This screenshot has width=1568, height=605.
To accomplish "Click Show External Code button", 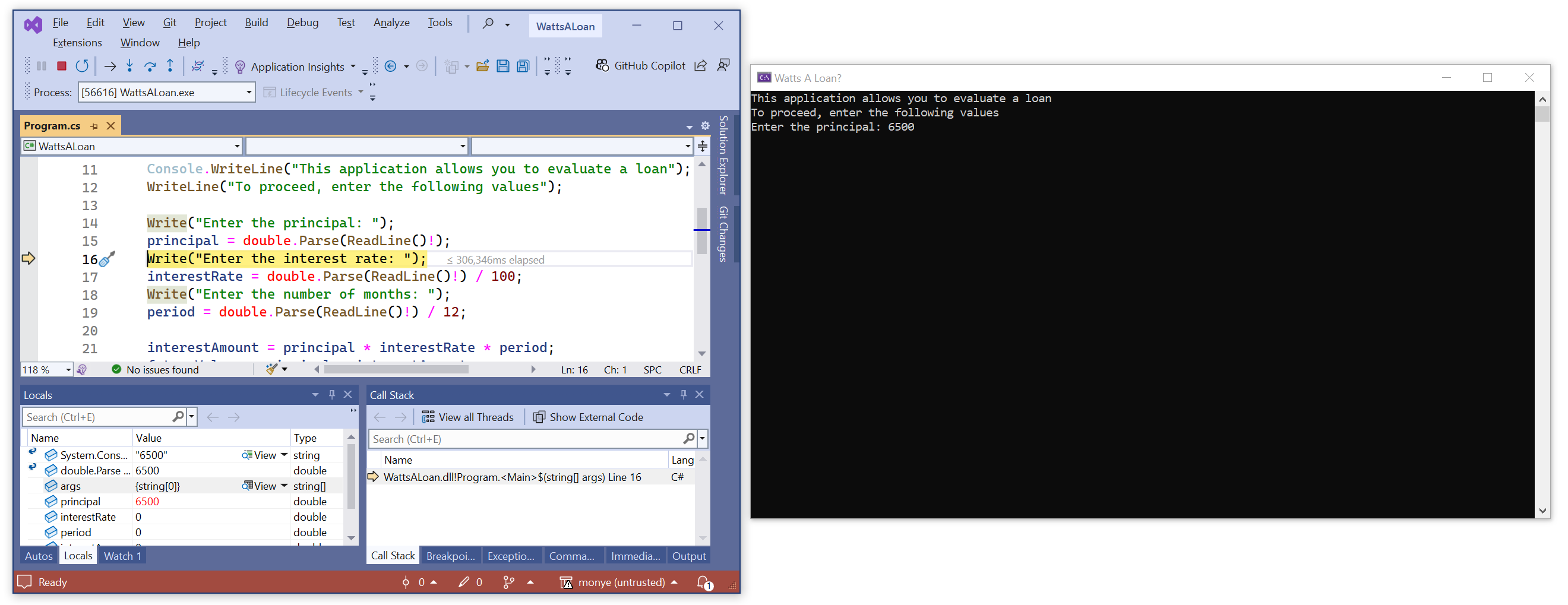I will 588,417.
